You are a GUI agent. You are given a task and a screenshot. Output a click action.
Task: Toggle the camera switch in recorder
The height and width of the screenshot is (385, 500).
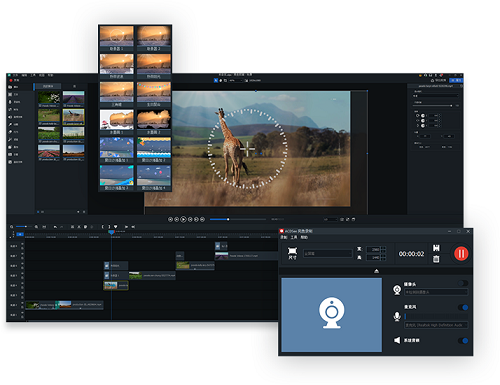463,283
